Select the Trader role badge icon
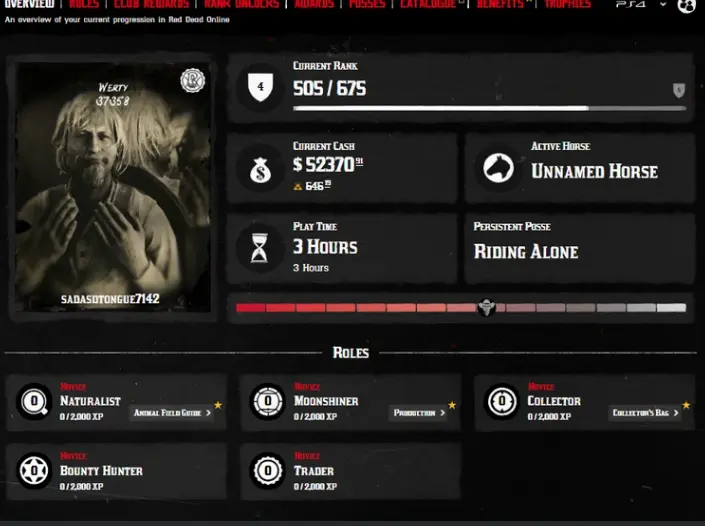Image resolution: width=705 pixels, height=526 pixels. pos(268,471)
